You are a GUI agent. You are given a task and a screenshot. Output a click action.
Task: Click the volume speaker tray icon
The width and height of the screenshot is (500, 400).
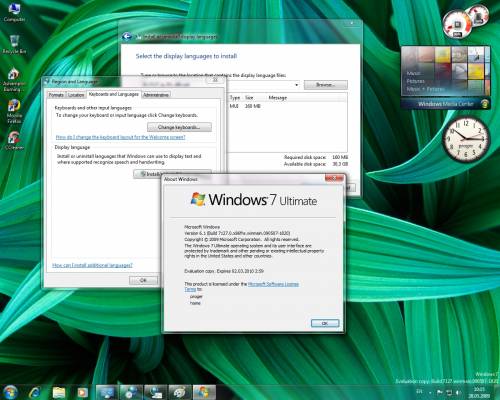[459, 392]
